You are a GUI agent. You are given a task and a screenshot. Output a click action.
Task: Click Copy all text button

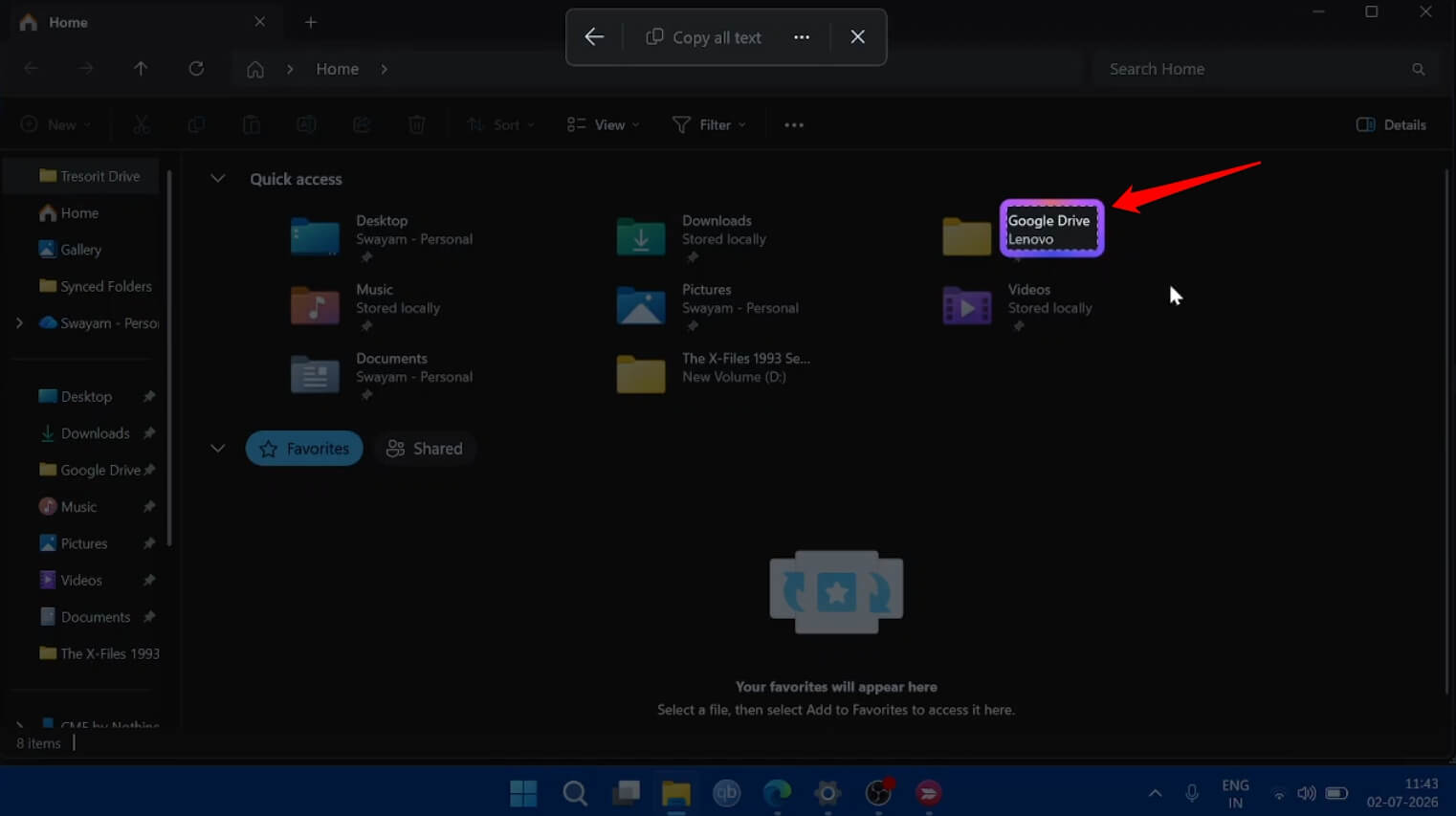click(704, 37)
